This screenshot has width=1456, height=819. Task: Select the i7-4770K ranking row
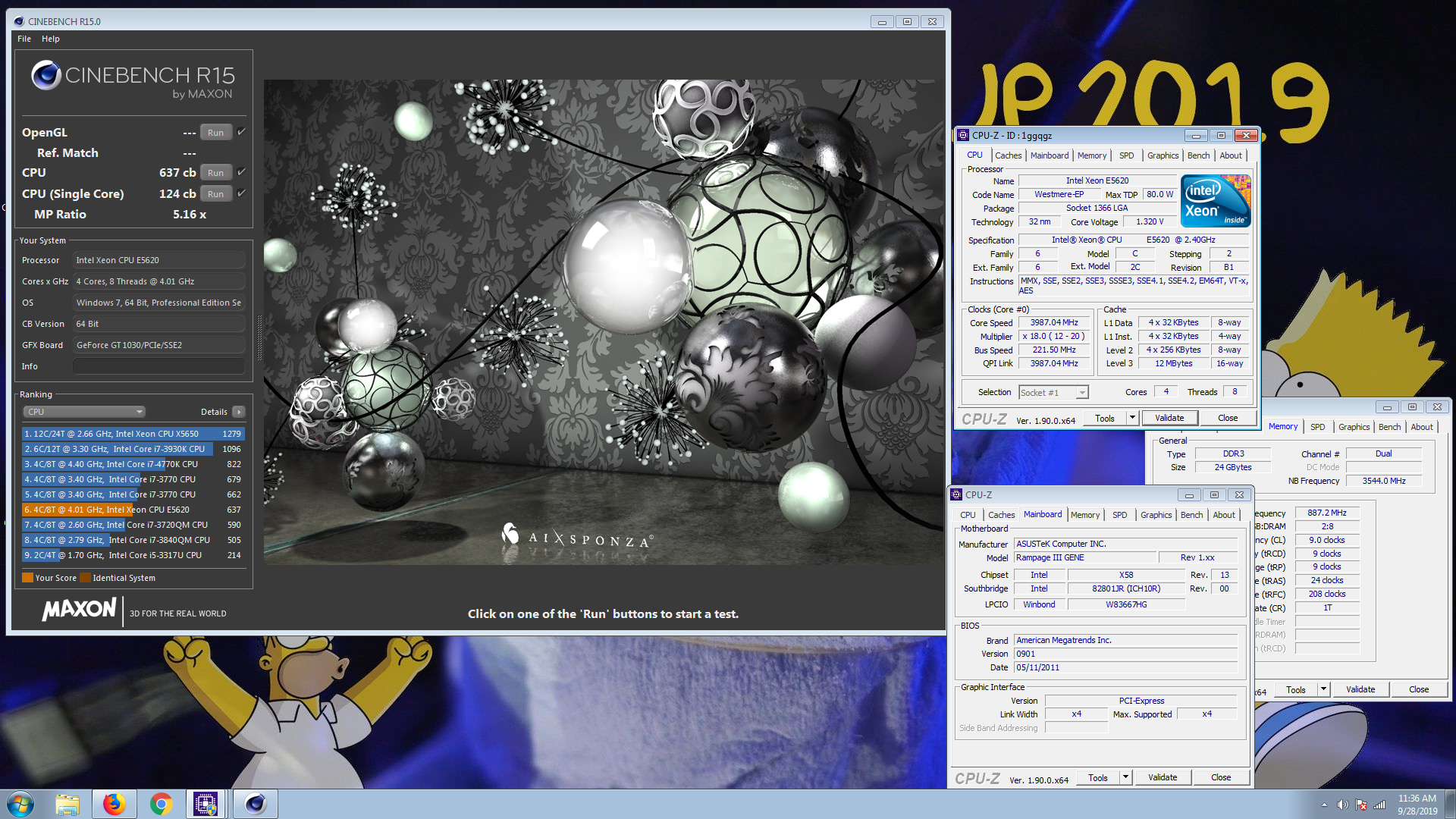coord(133,464)
